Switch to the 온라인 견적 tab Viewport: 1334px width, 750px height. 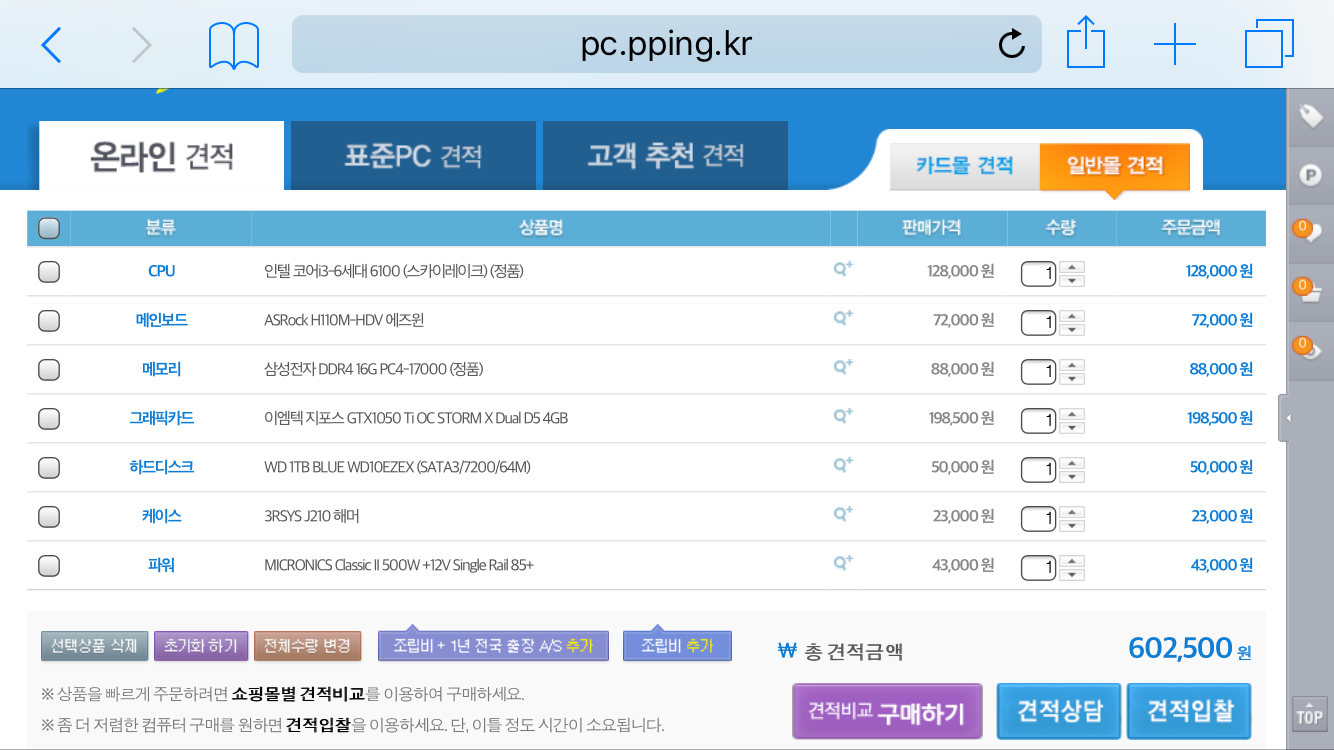click(162, 156)
